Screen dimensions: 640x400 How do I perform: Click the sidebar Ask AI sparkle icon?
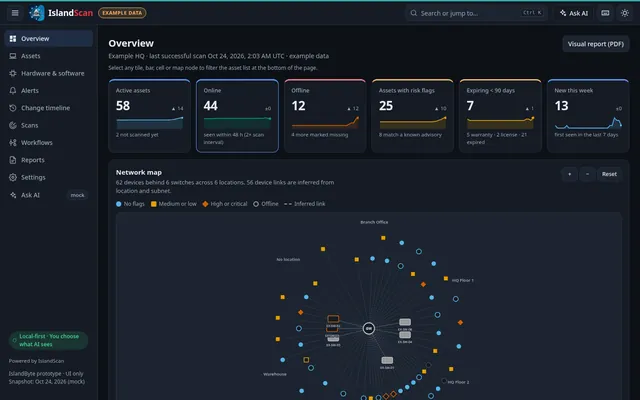pos(13,195)
